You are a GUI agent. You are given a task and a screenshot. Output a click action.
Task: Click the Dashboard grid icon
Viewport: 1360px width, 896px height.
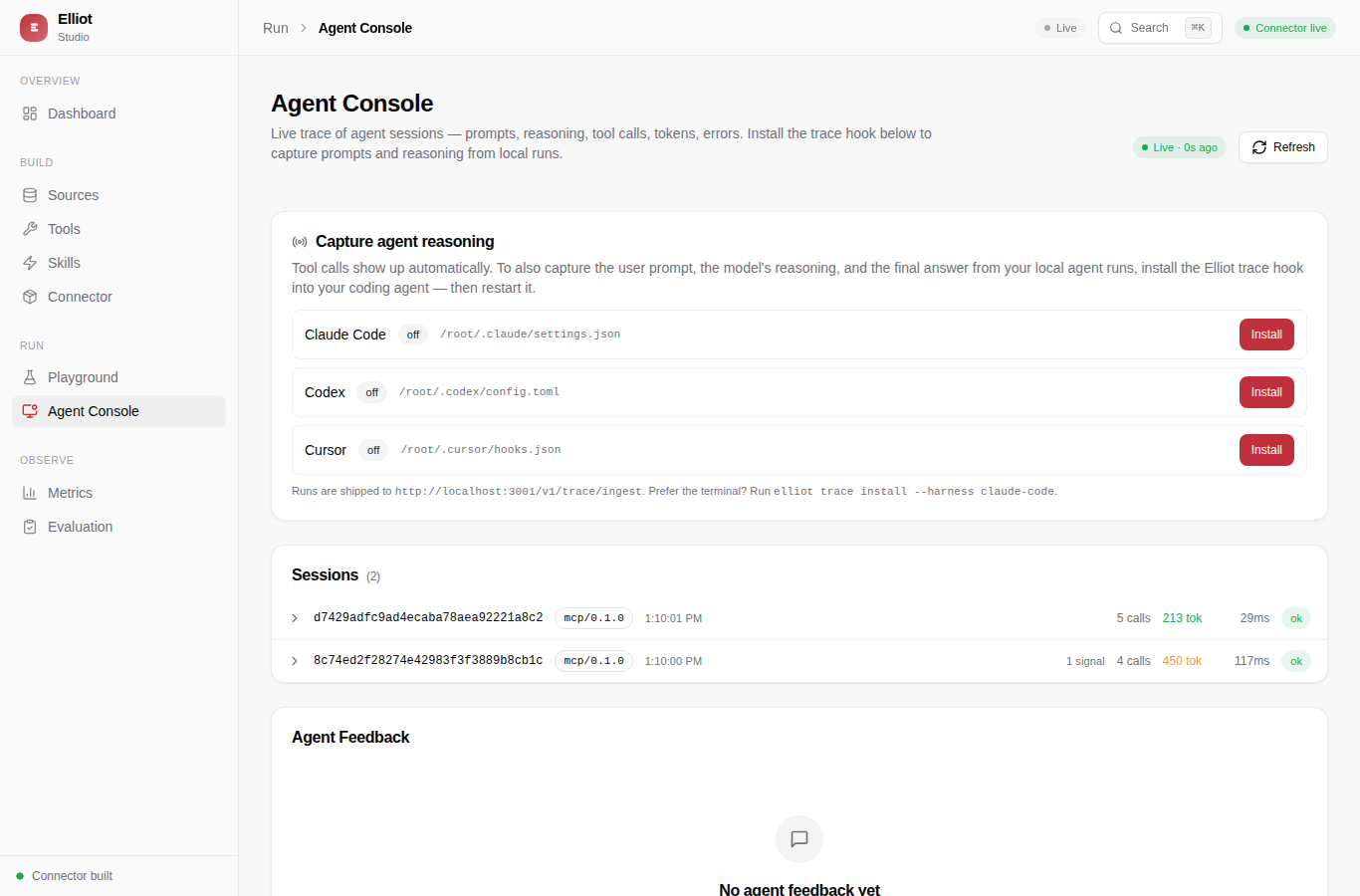click(30, 113)
